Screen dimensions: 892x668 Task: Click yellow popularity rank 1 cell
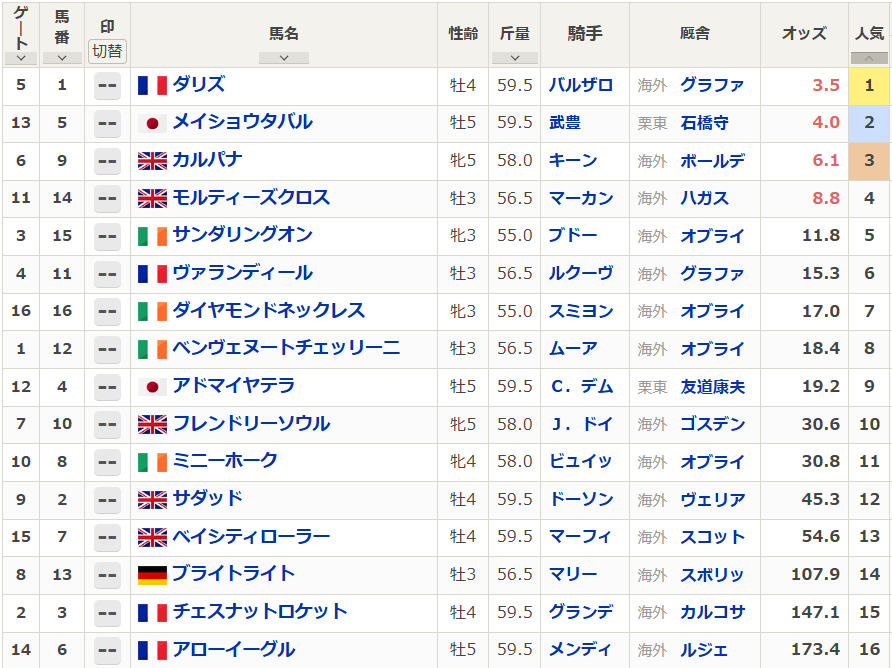click(x=869, y=86)
